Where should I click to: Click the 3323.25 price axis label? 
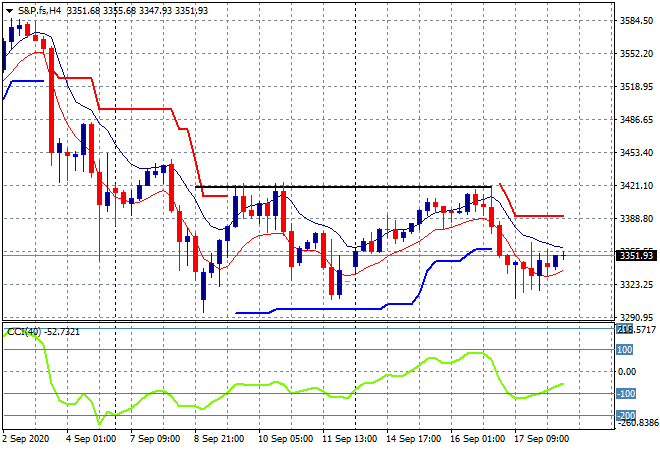point(636,285)
